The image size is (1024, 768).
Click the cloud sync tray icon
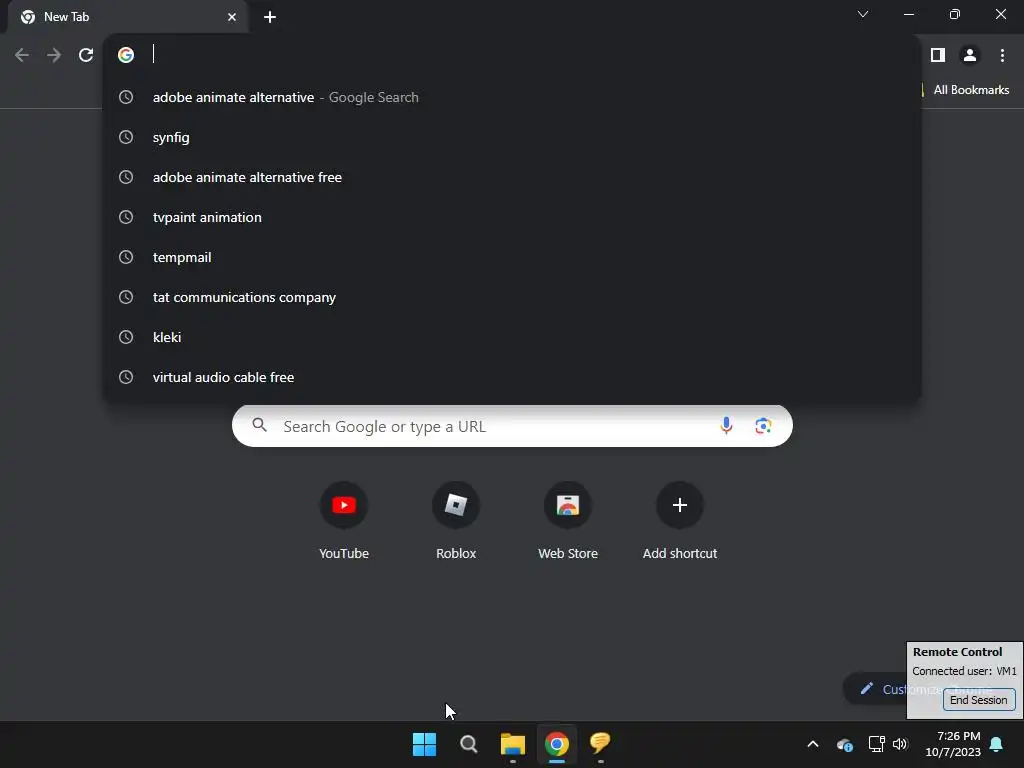844,744
